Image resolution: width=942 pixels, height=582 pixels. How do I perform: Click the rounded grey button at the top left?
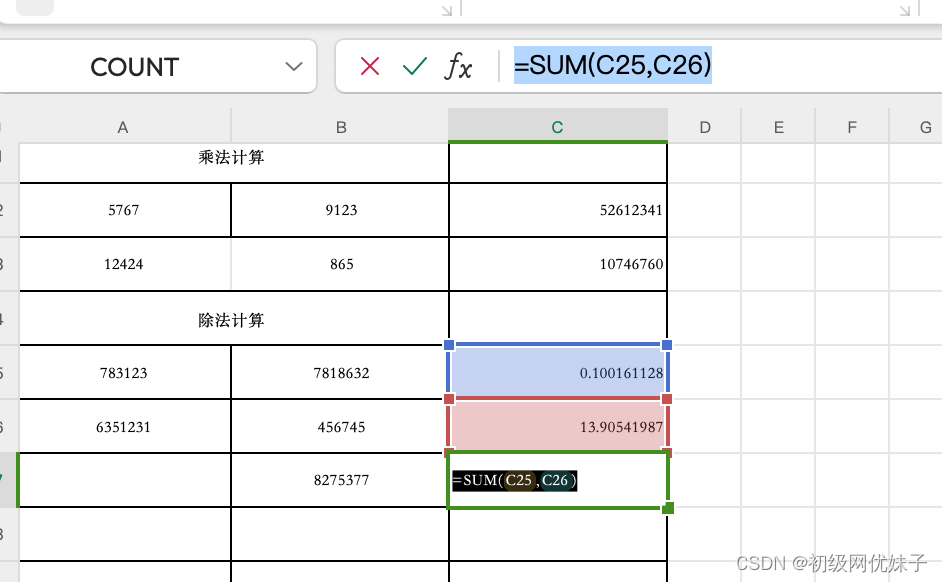[x=33, y=7]
